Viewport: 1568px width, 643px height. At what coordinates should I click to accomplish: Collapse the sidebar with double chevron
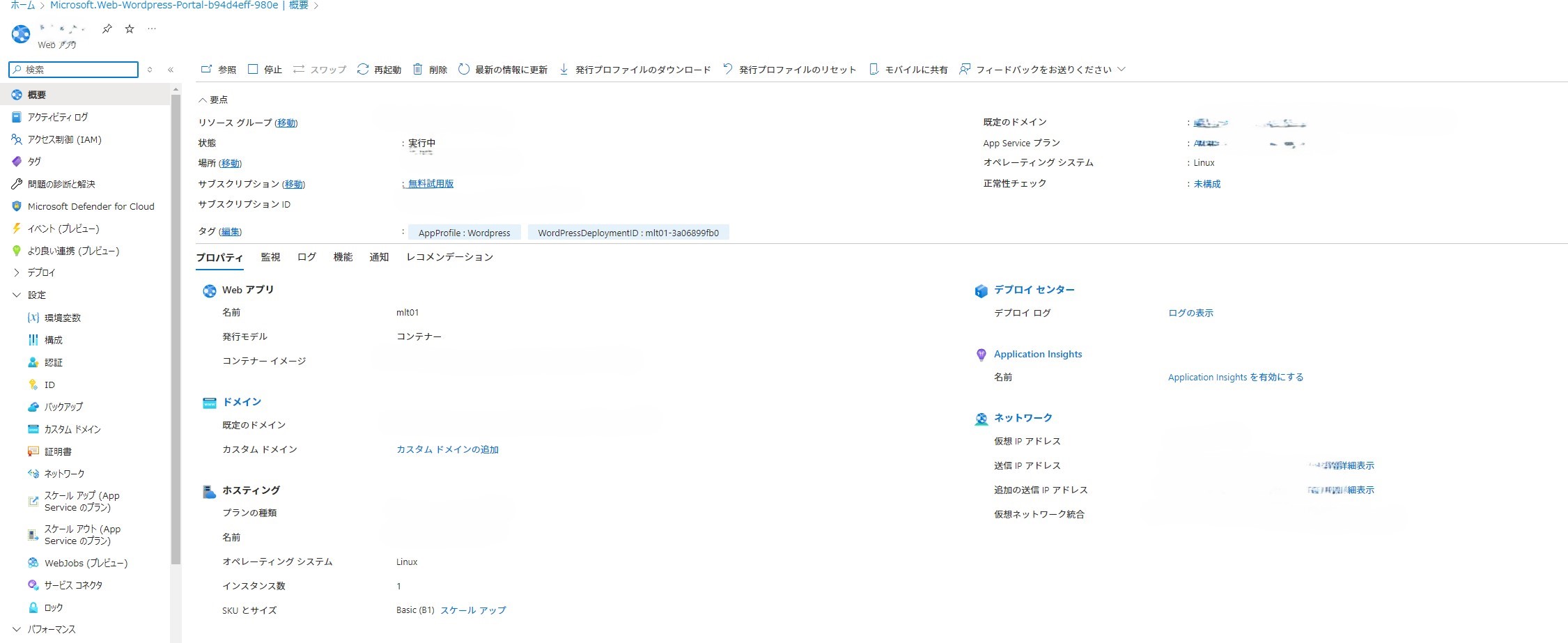pyautogui.click(x=171, y=70)
